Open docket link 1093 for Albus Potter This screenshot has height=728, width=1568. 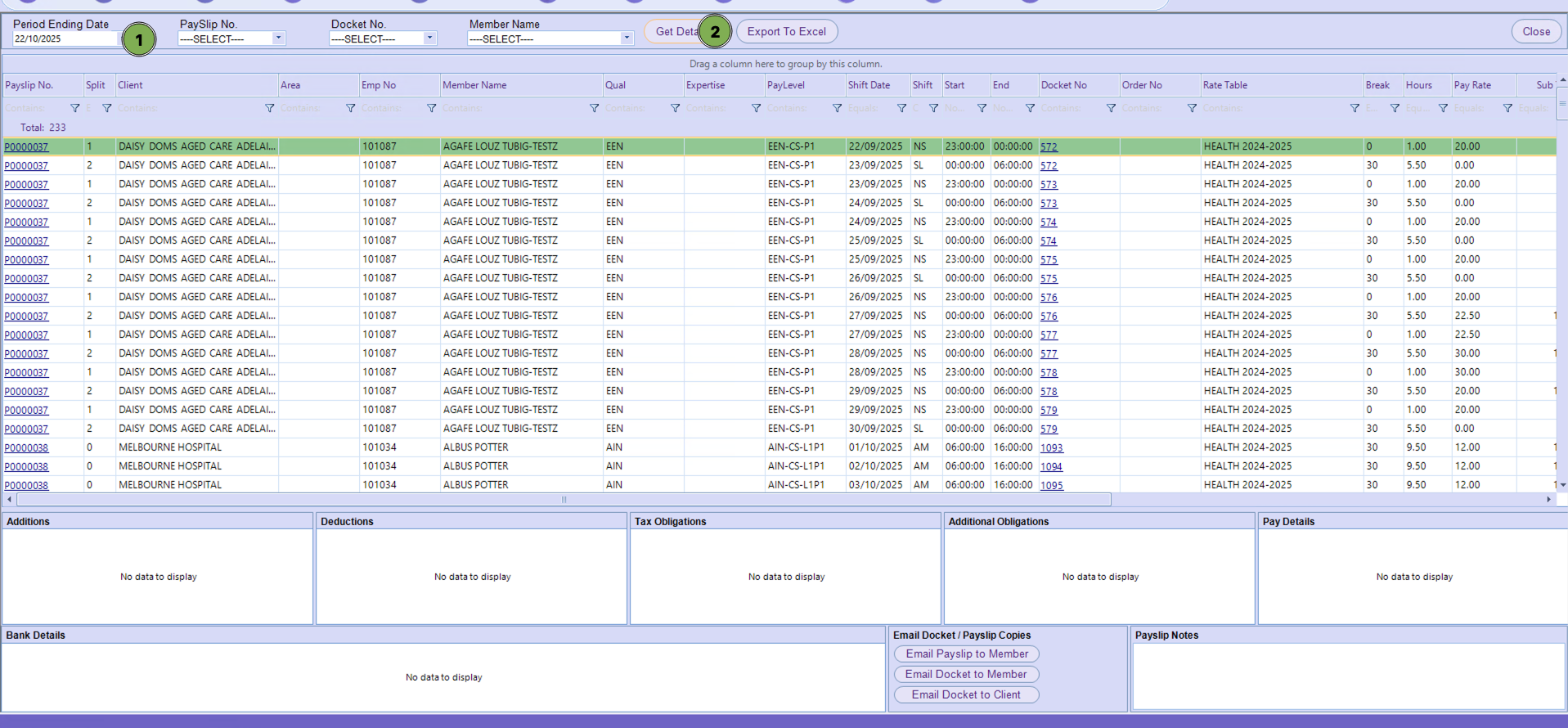click(1051, 448)
